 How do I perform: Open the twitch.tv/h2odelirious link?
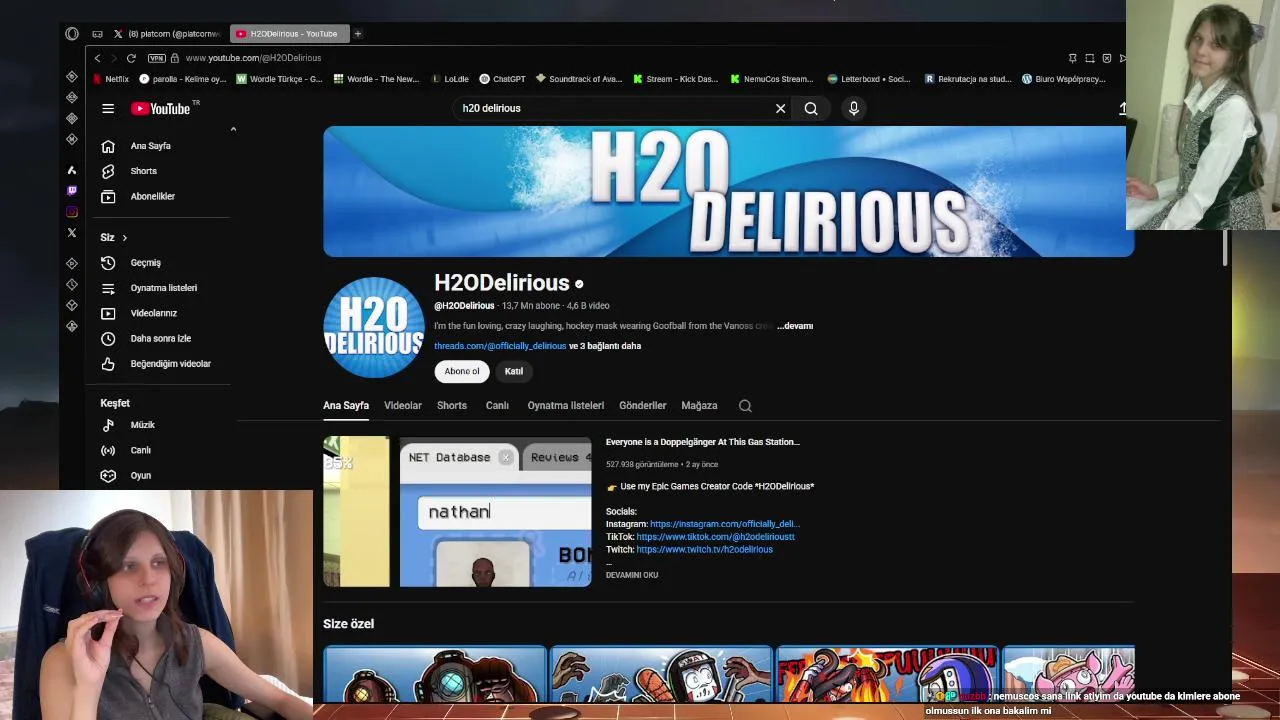click(x=704, y=549)
